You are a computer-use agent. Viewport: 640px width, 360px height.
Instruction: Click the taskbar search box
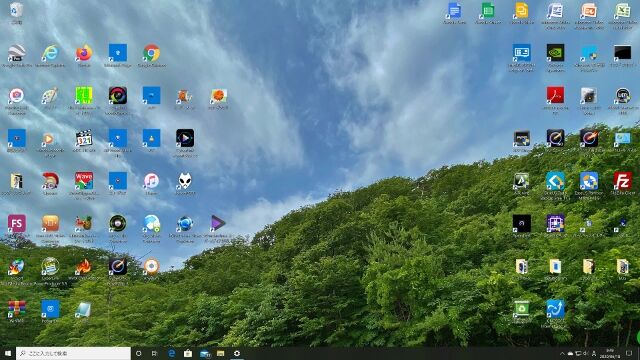coord(73,353)
